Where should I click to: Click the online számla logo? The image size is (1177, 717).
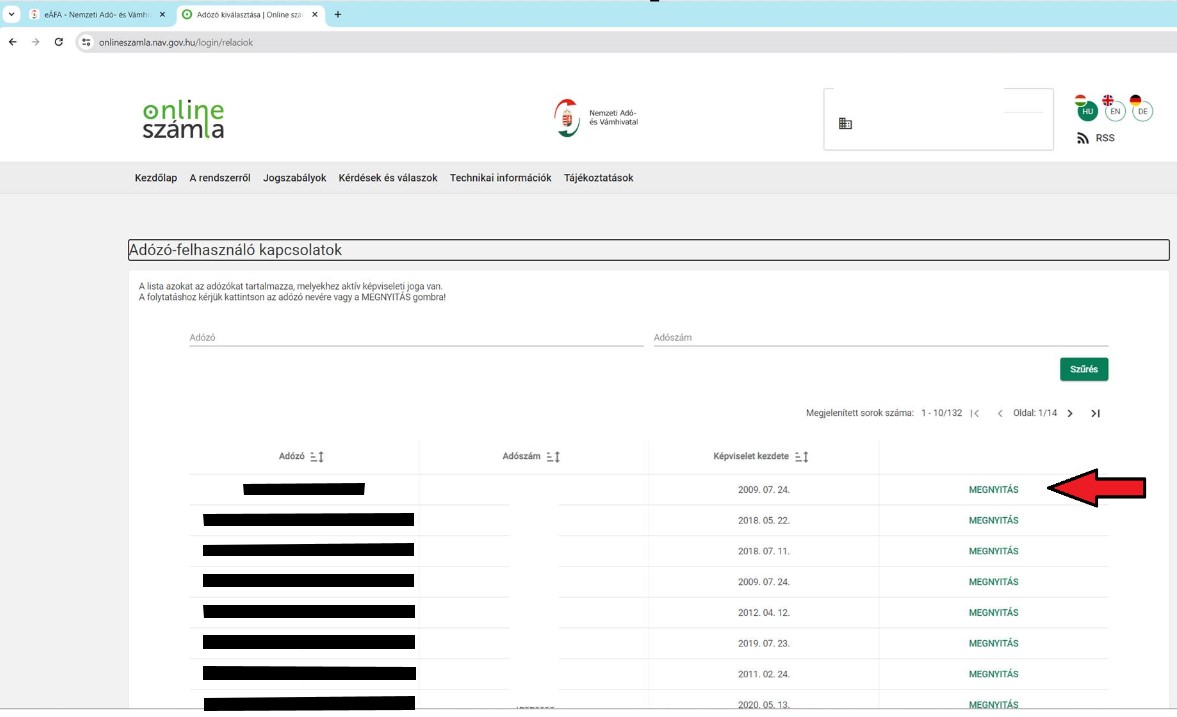(x=183, y=119)
